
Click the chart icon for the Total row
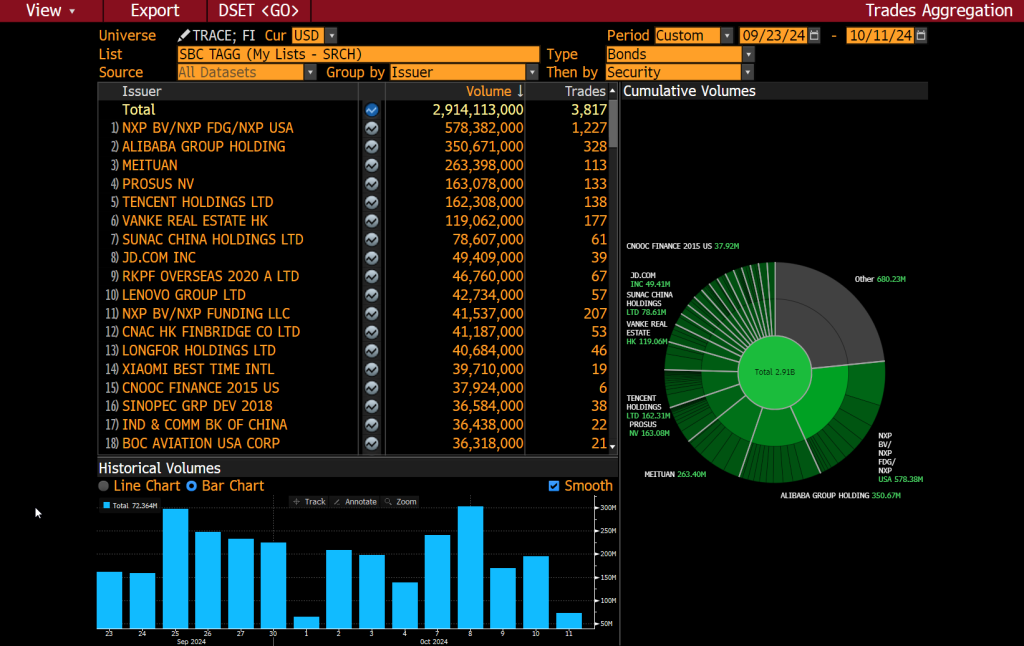pyautogui.click(x=372, y=110)
